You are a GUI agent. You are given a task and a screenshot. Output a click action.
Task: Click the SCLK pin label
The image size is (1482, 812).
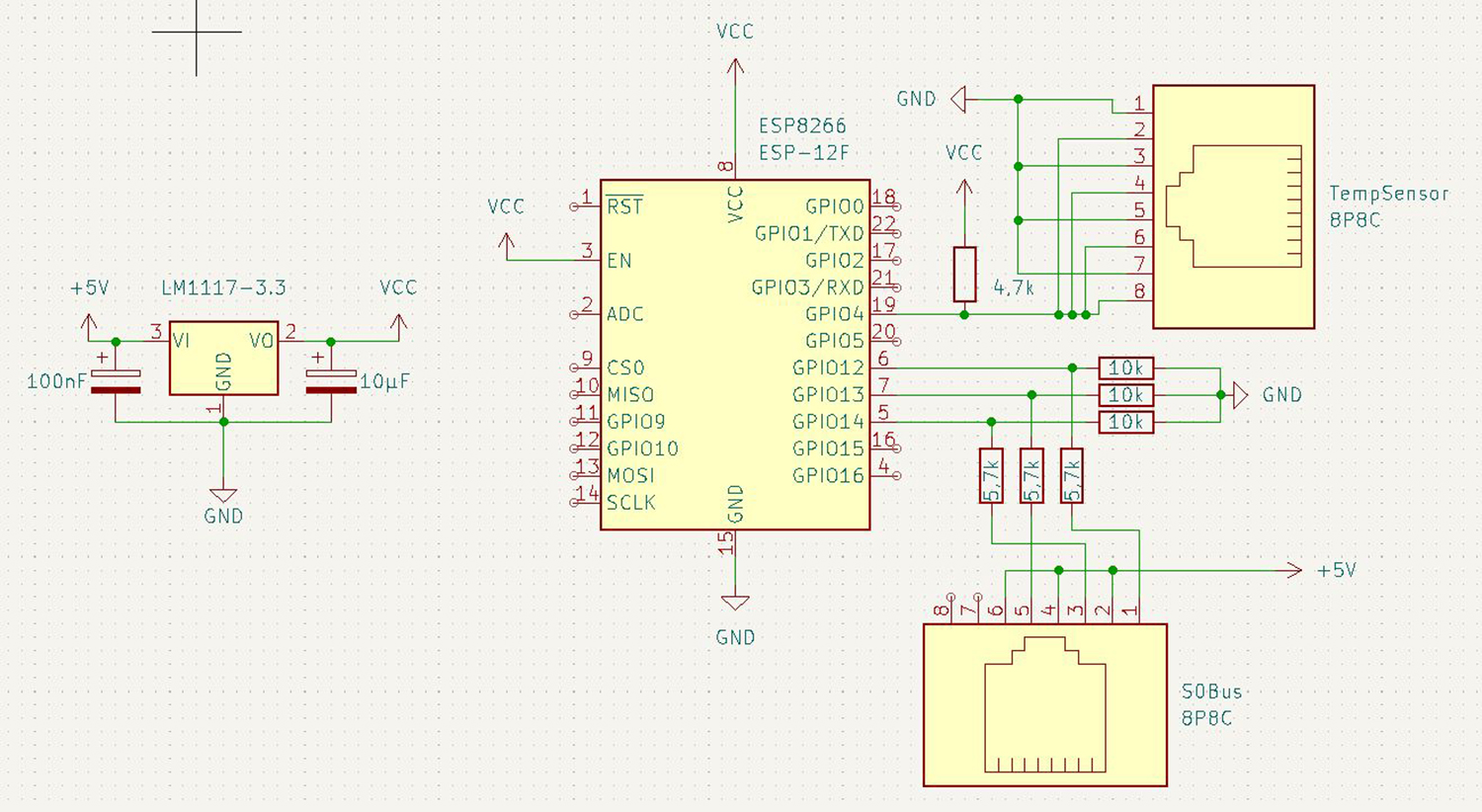(630, 503)
